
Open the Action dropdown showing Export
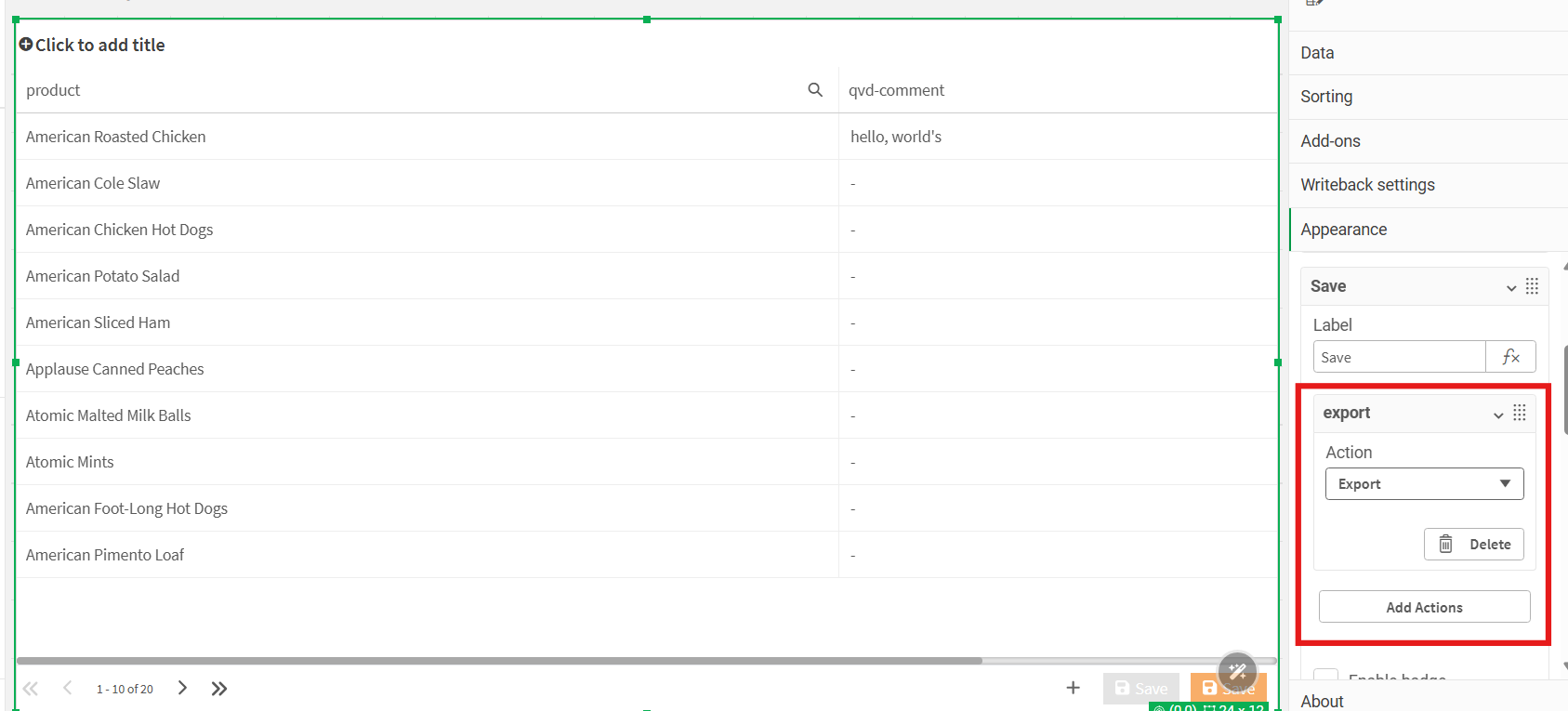click(x=1424, y=484)
